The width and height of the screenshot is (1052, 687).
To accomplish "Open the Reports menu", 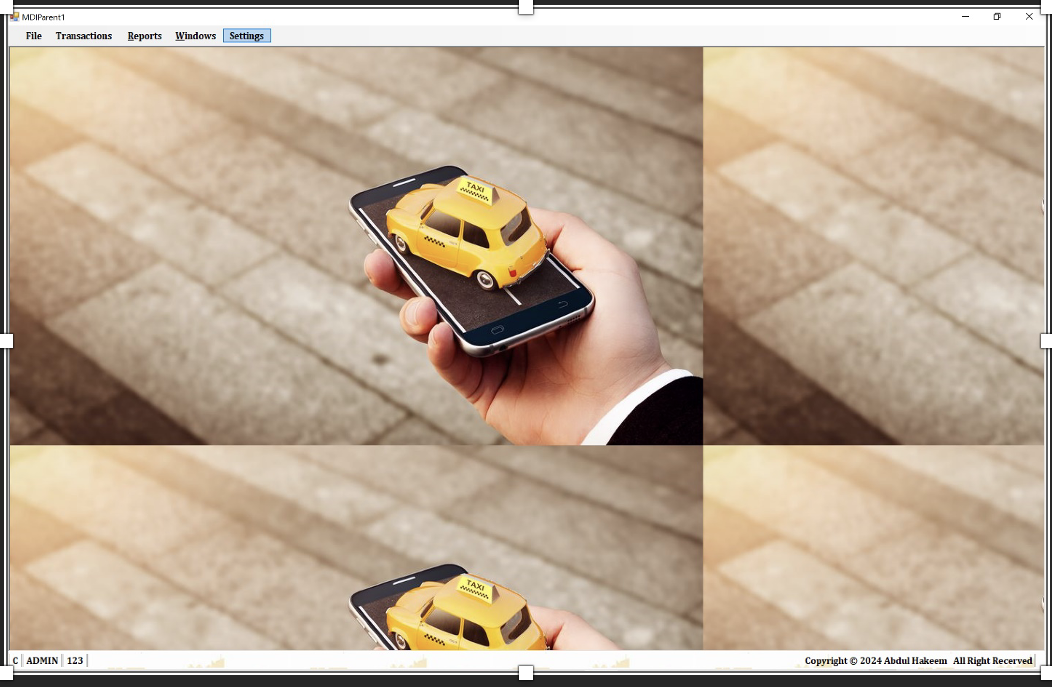I will click(x=144, y=36).
